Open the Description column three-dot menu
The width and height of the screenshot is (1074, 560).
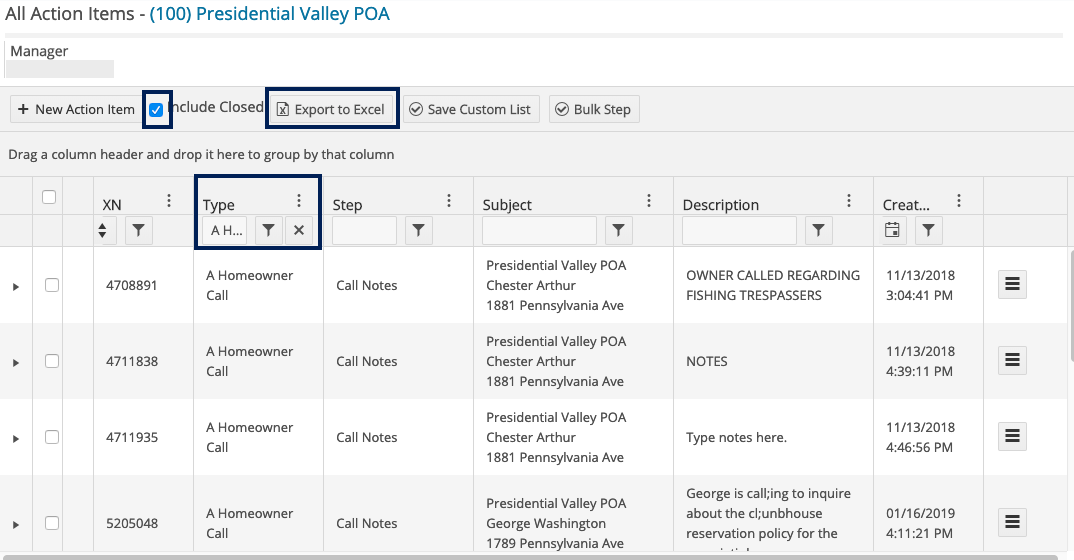[x=849, y=201]
